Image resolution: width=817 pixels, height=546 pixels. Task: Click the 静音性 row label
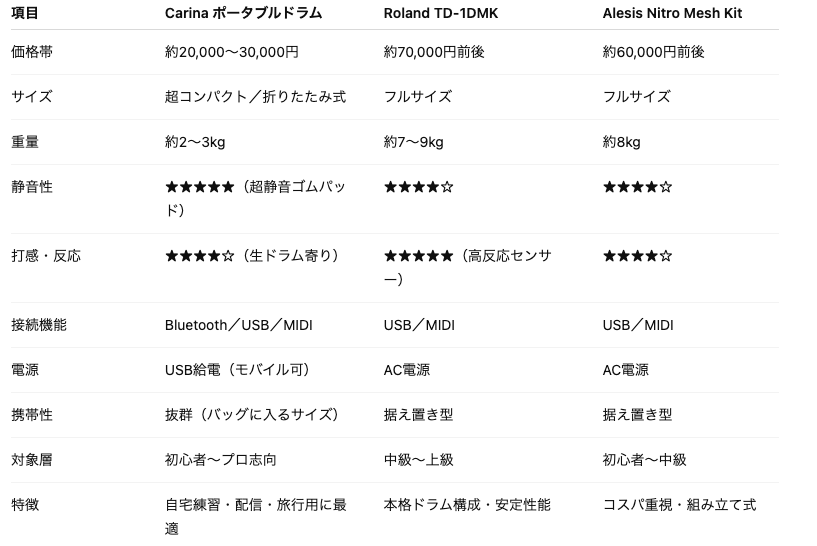[32, 187]
